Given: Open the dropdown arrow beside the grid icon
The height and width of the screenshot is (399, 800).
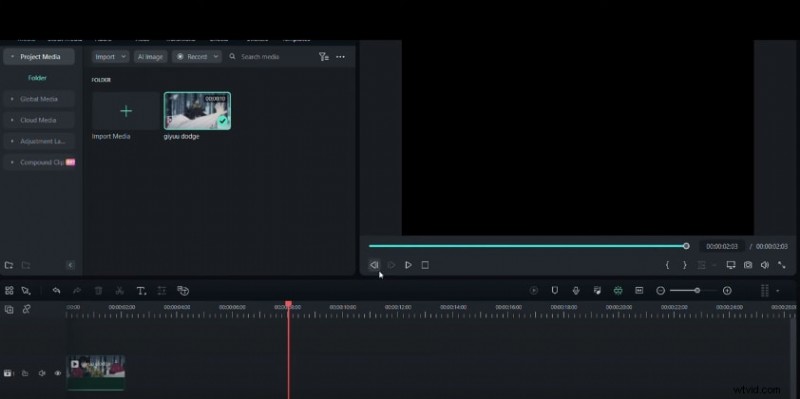Looking at the screenshot, I should tap(778, 291).
